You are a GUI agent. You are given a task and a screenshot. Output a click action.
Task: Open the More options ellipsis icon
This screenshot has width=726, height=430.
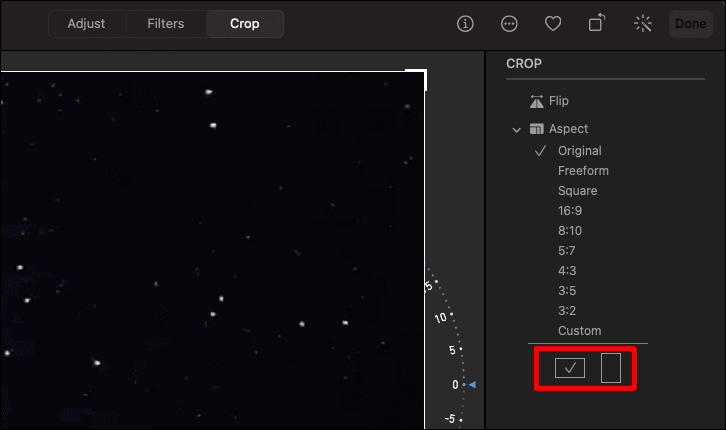tap(509, 24)
